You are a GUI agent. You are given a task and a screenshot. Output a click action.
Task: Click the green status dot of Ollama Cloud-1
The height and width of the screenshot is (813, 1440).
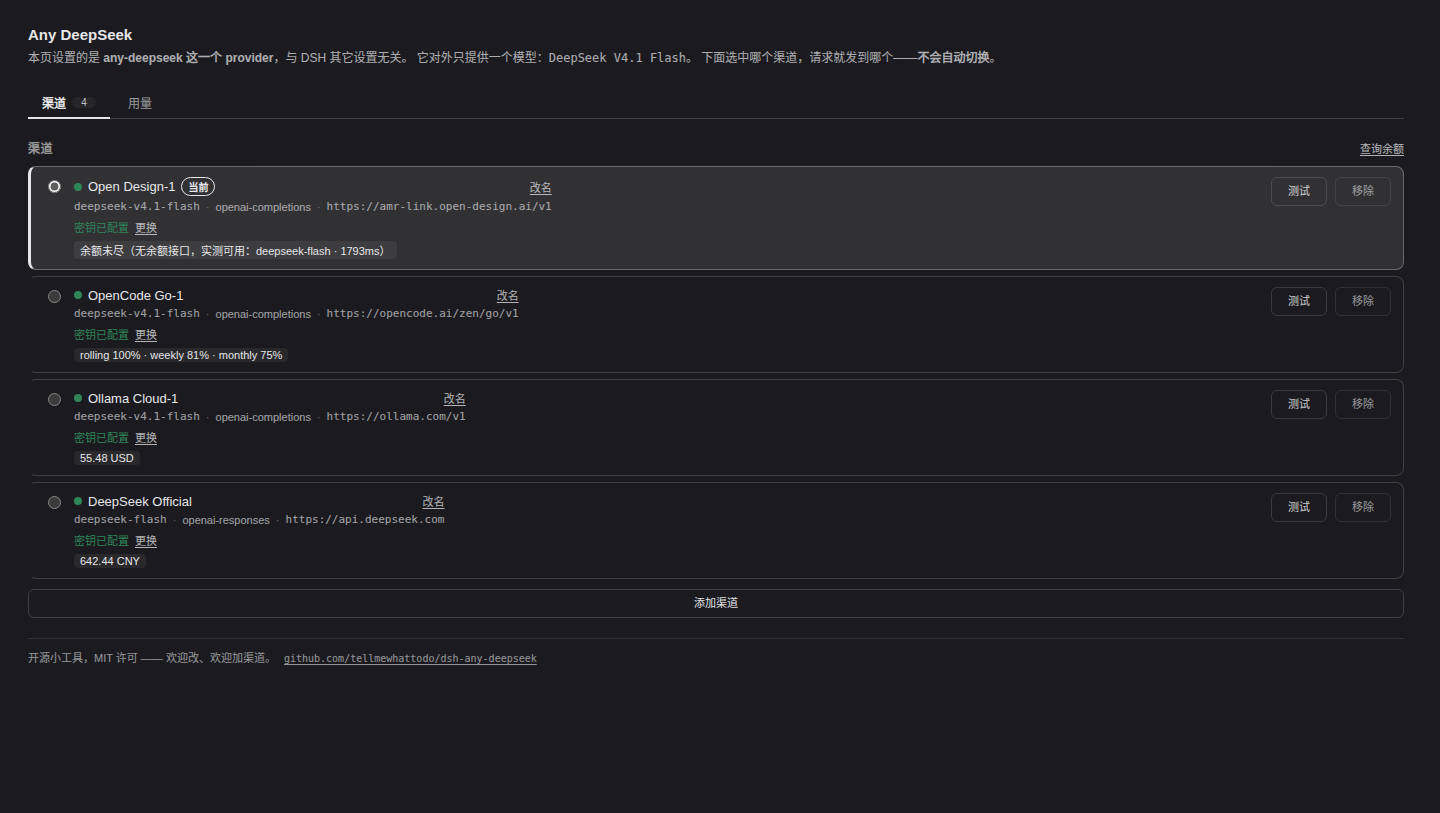coord(78,399)
